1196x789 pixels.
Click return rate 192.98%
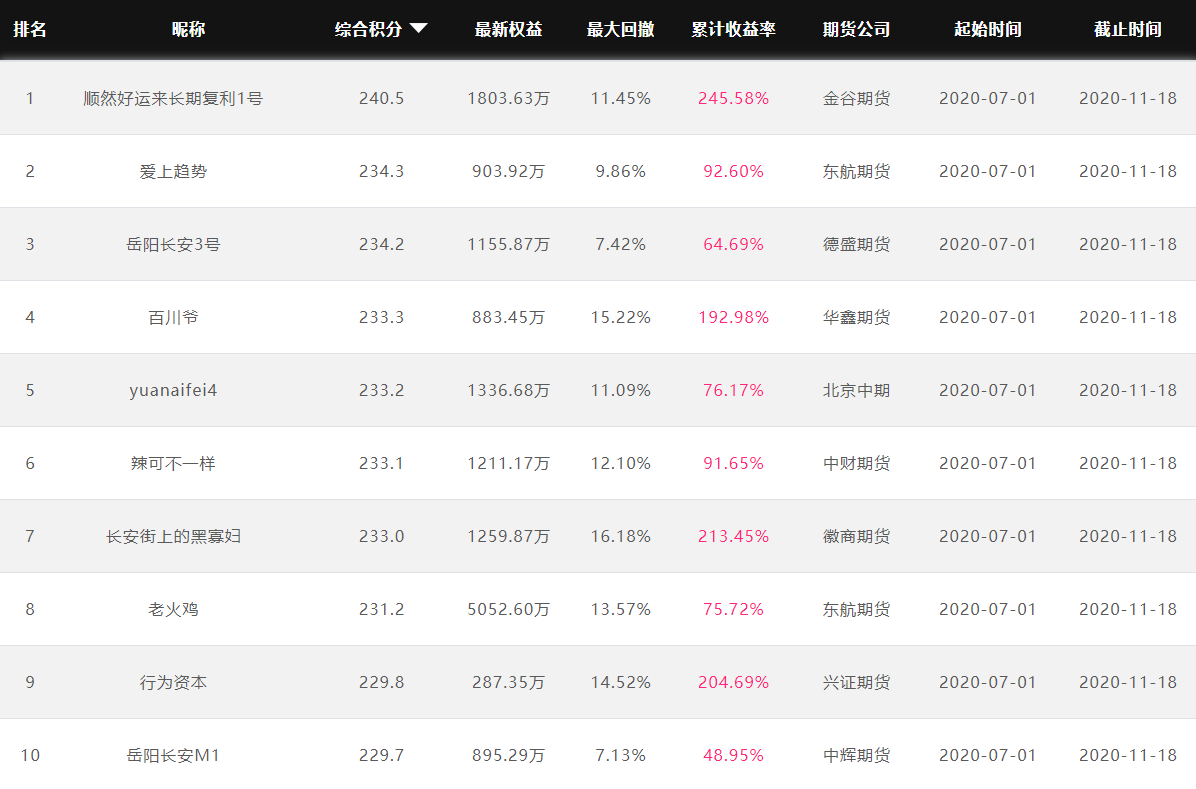point(733,317)
